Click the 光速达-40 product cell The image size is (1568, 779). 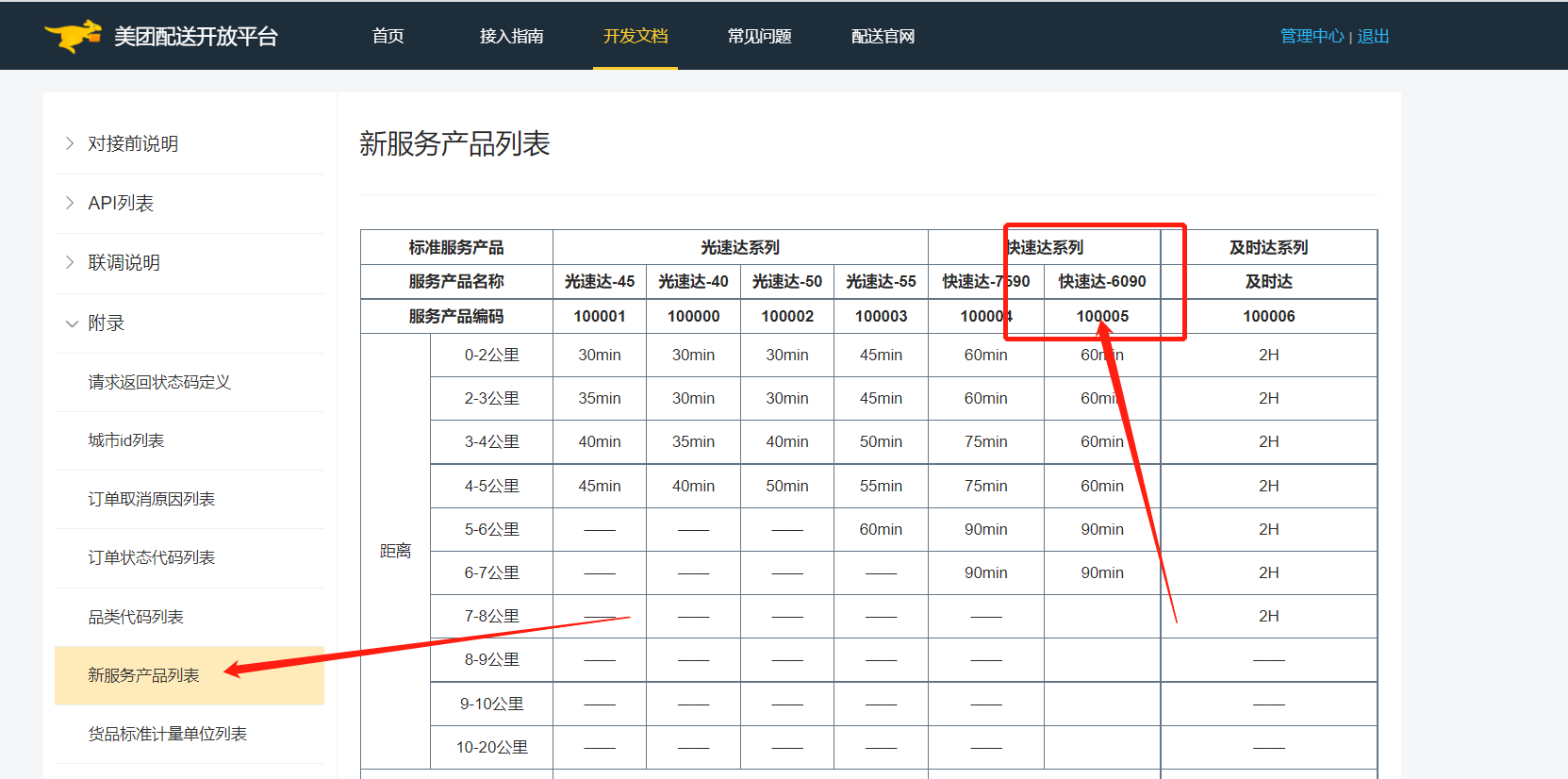point(693,281)
